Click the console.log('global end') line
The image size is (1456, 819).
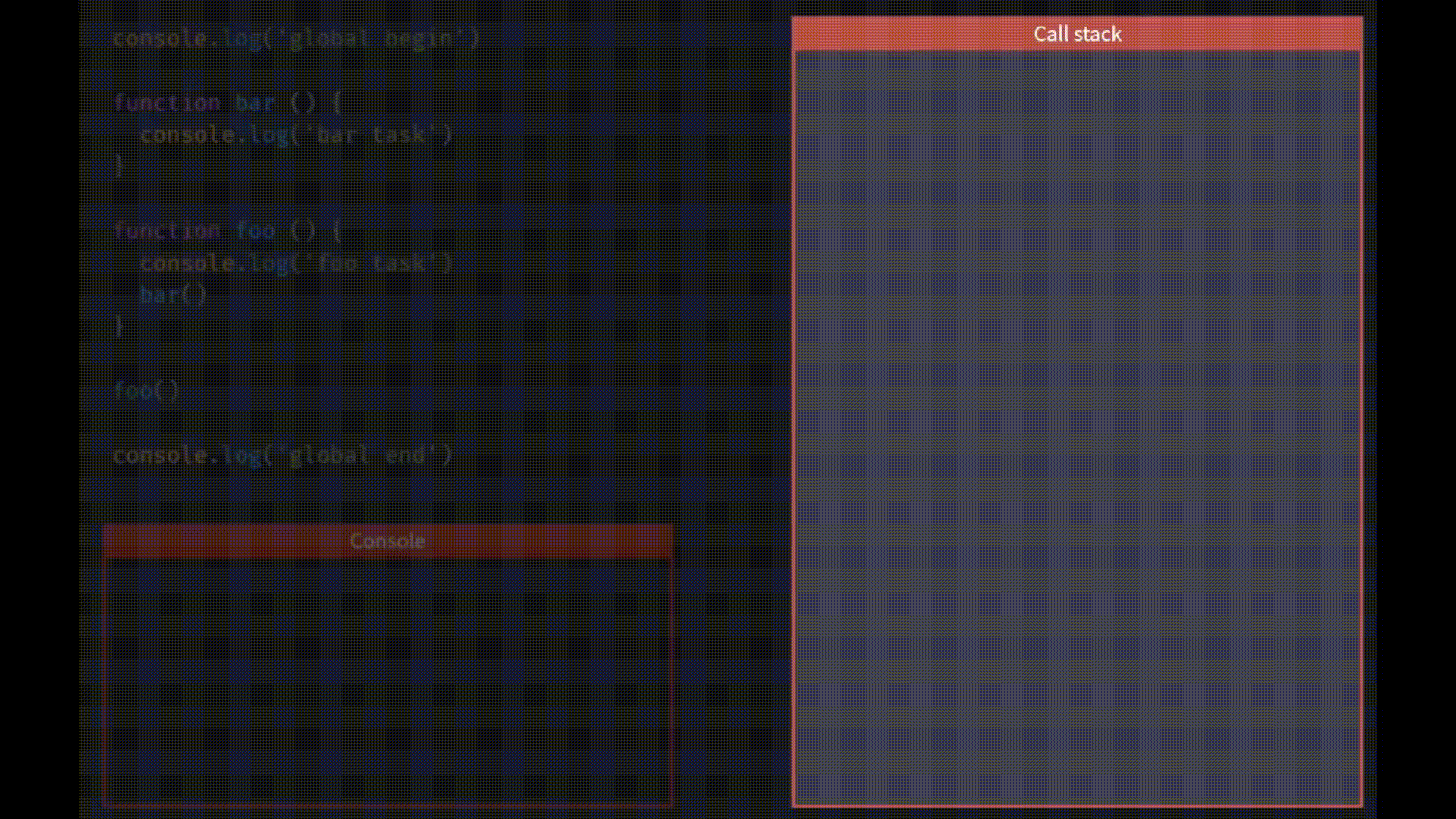pos(282,455)
